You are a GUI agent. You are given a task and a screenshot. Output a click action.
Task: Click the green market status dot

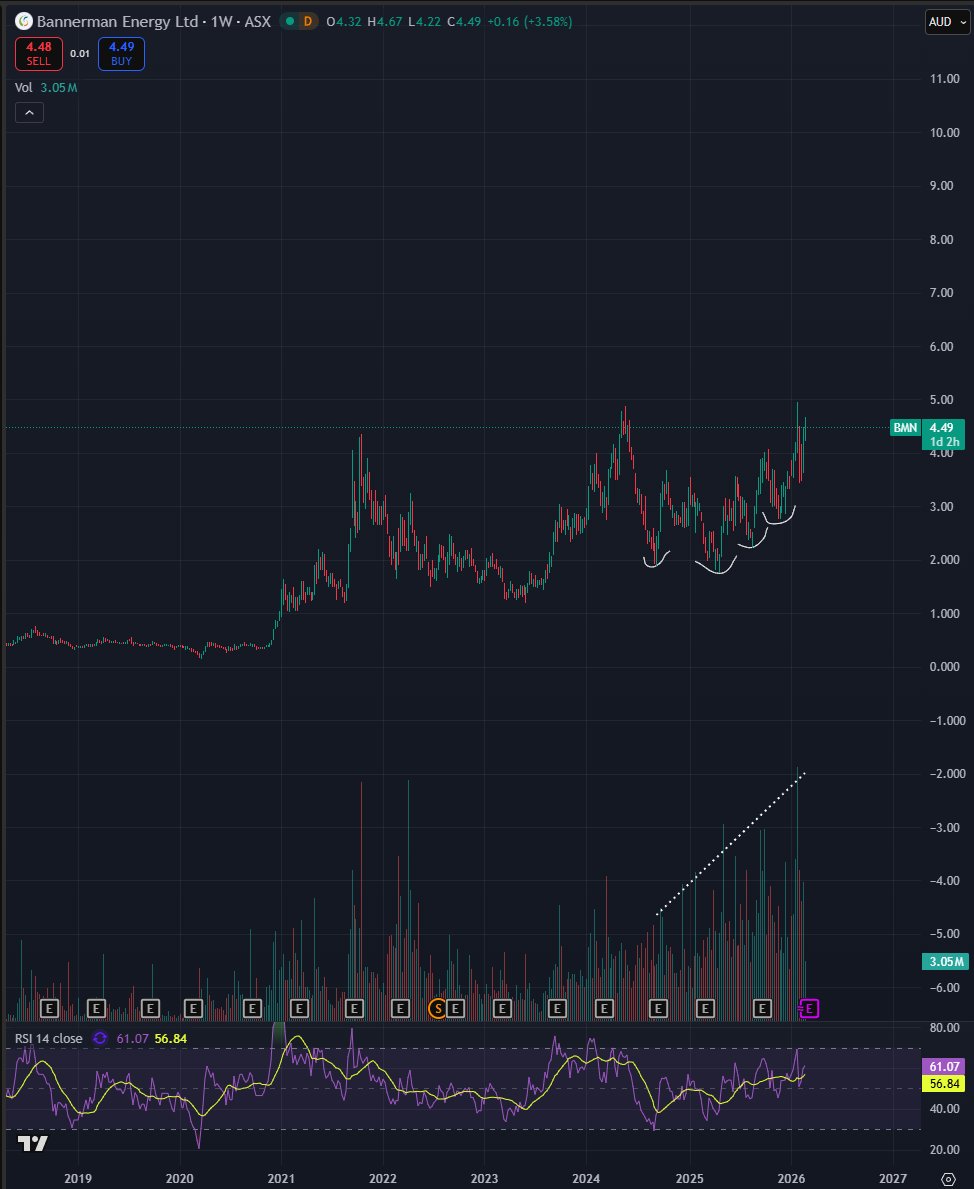click(x=290, y=21)
